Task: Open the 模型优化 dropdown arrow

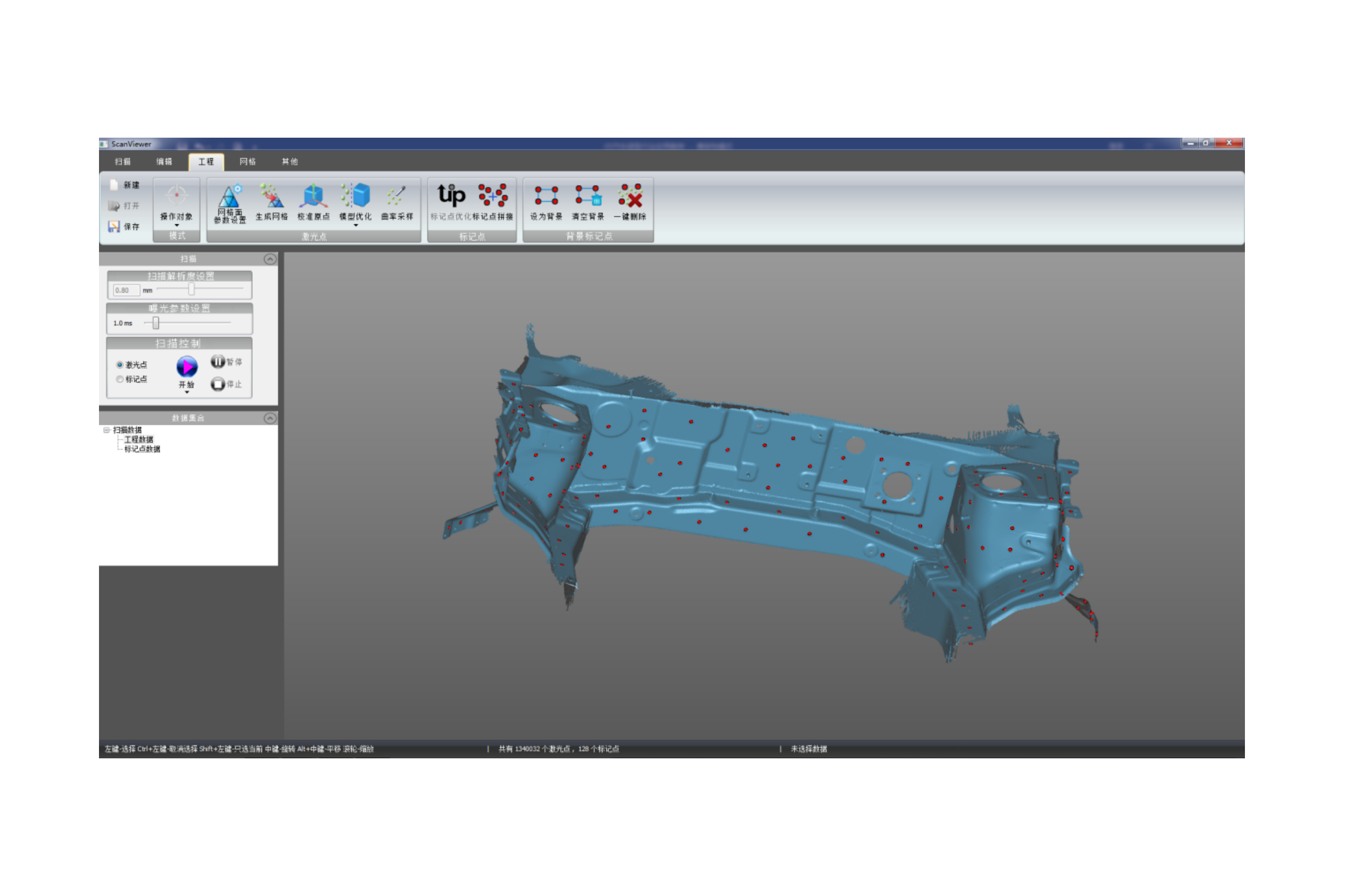Action: click(355, 225)
